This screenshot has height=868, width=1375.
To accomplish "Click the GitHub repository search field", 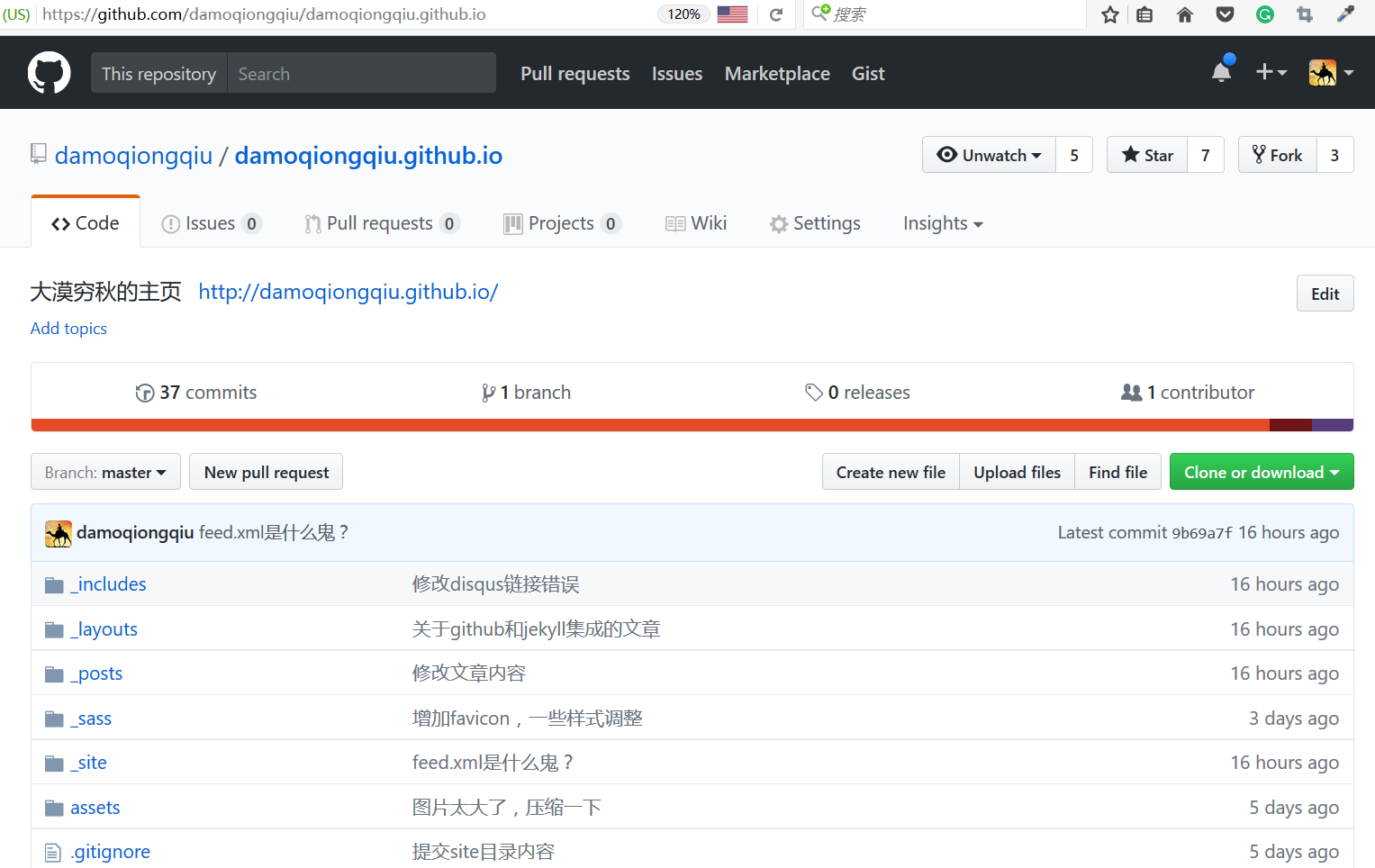I will 361,73.
